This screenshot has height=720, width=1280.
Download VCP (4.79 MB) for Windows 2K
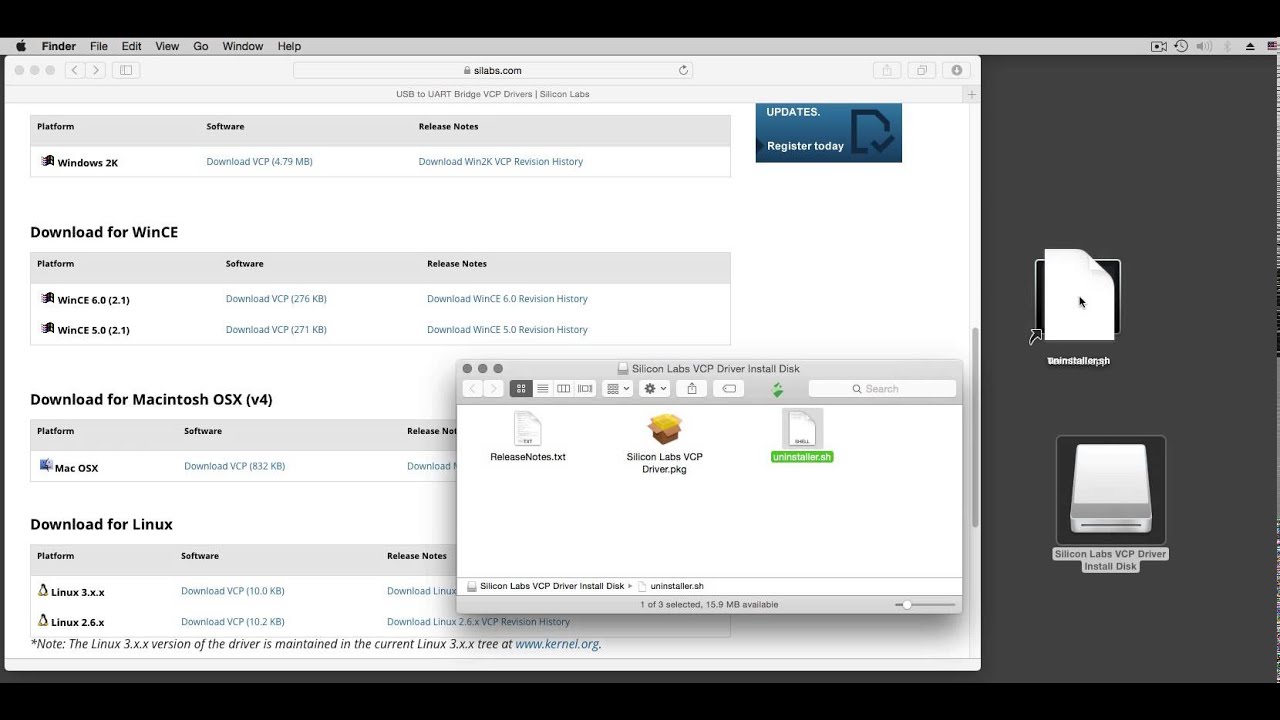point(259,161)
